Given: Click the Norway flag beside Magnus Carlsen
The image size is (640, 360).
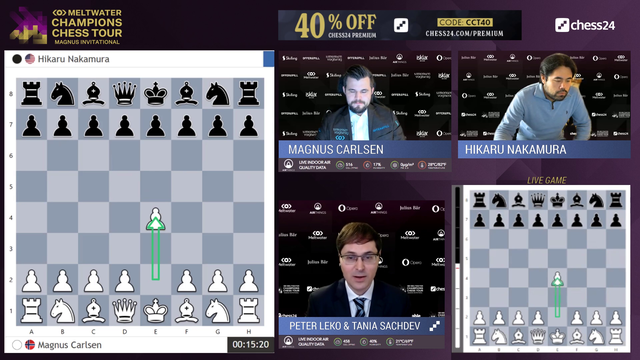Looking at the screenshot, I should [30, 345].
